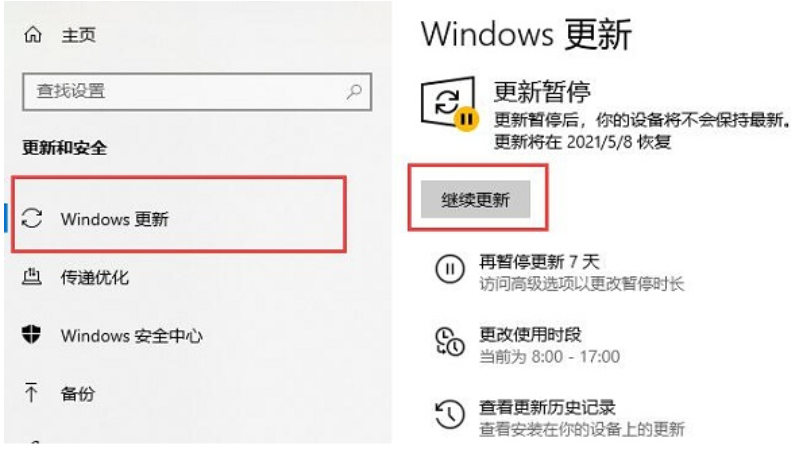Click the shield icon for Windows 安全中心
Image resolution: width=812 pixels, height=451 pixels.
(x=32, y=334)
